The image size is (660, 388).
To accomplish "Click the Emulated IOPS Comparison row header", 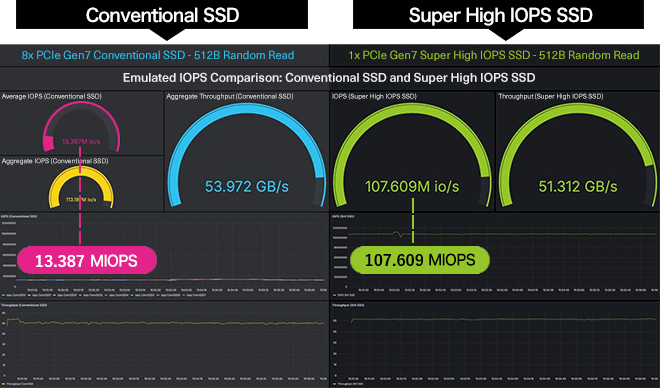I will [329, 78].
